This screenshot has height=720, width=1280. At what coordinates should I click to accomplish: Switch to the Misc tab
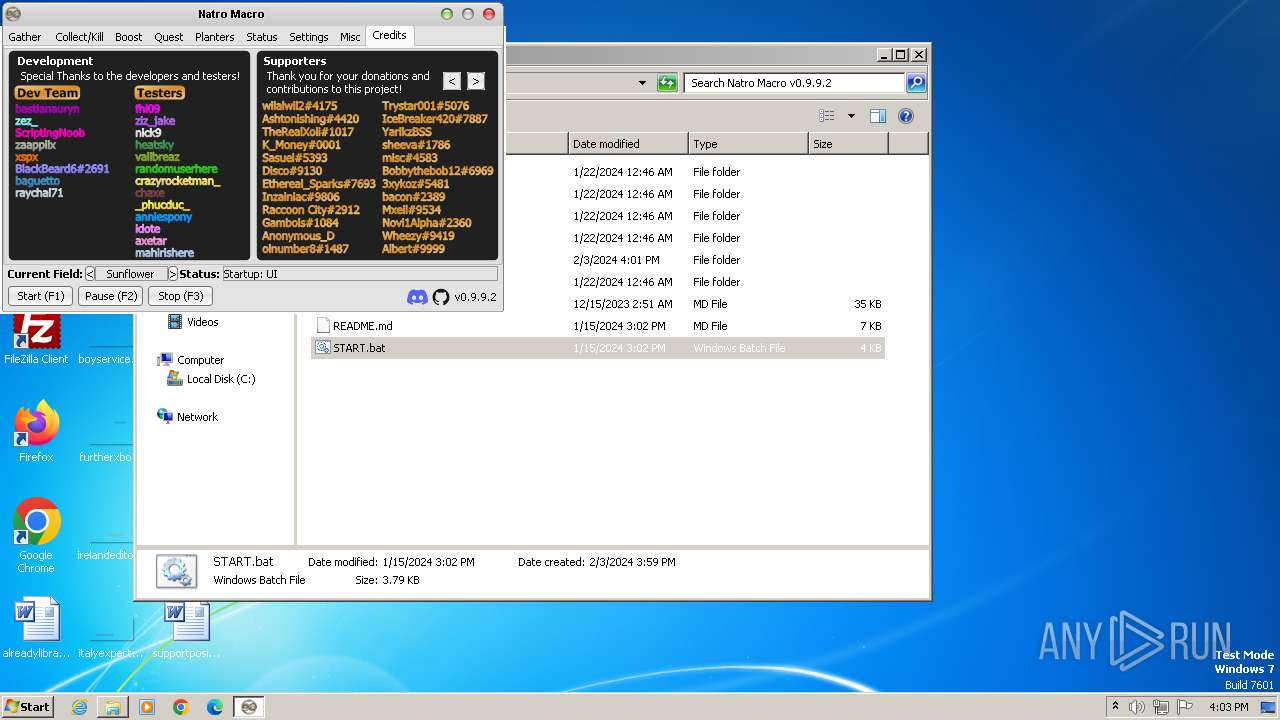350,37
